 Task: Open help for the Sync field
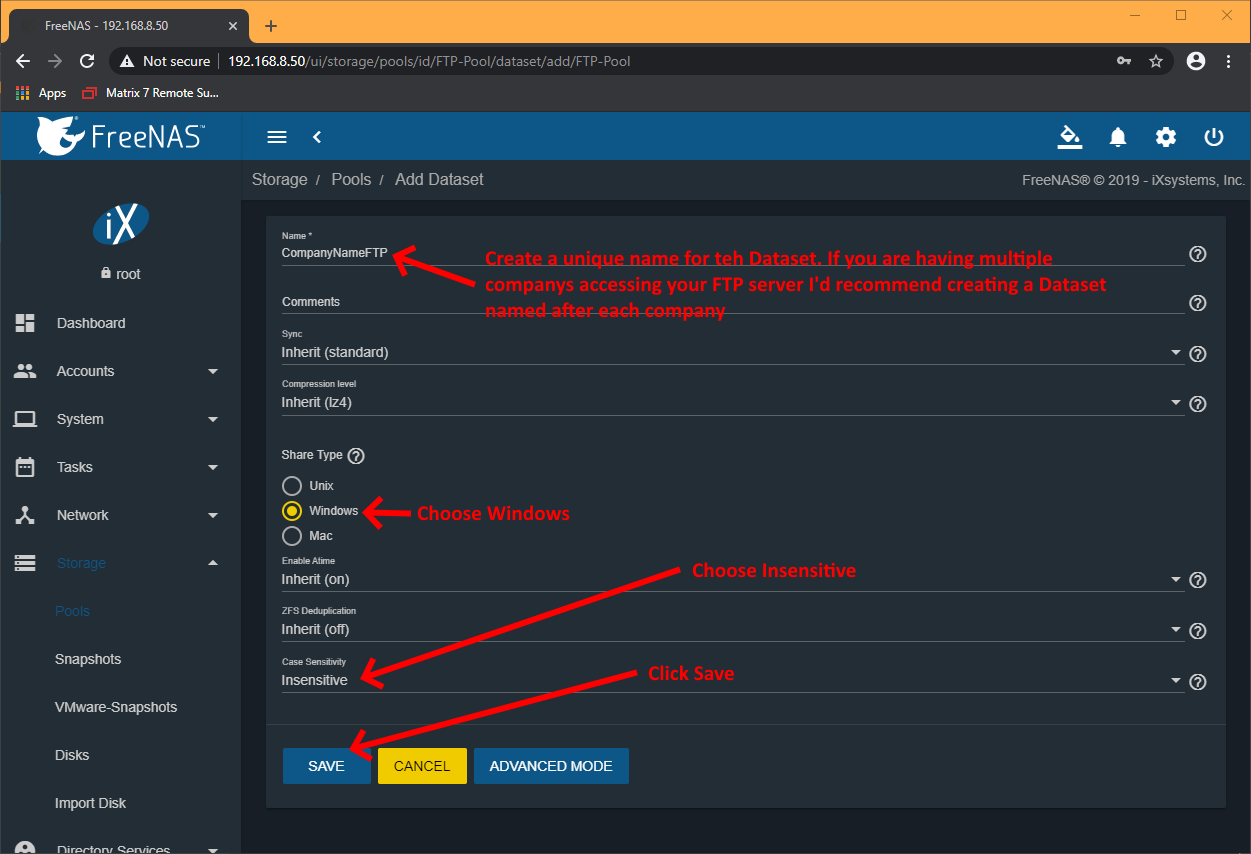point(1198,353)
